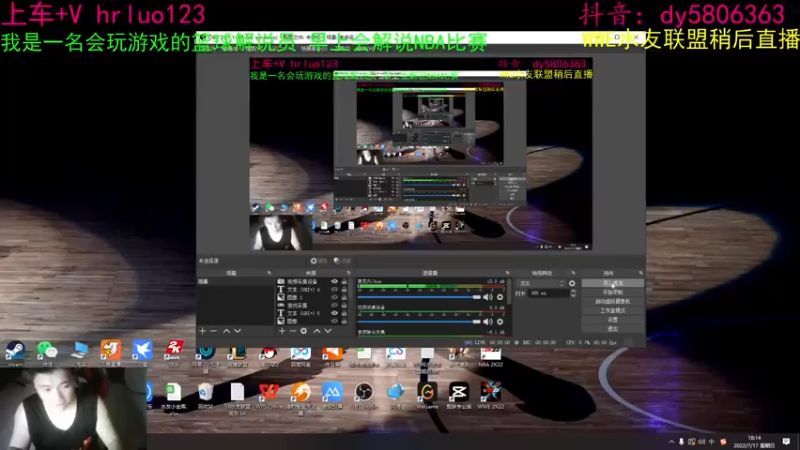800x450 pixels.
Task: Click the 300 ms duration input field
Action: tap(548, 293)
